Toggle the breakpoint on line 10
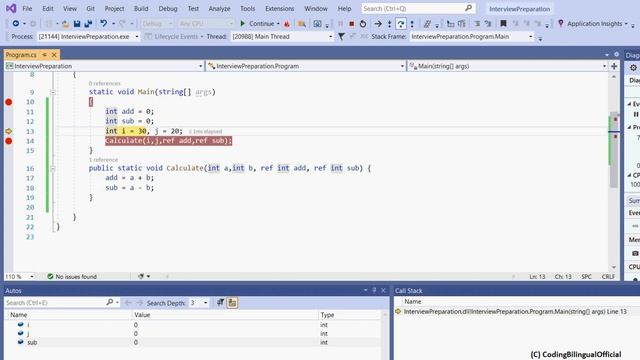The image size is (640, 360). 9,102
